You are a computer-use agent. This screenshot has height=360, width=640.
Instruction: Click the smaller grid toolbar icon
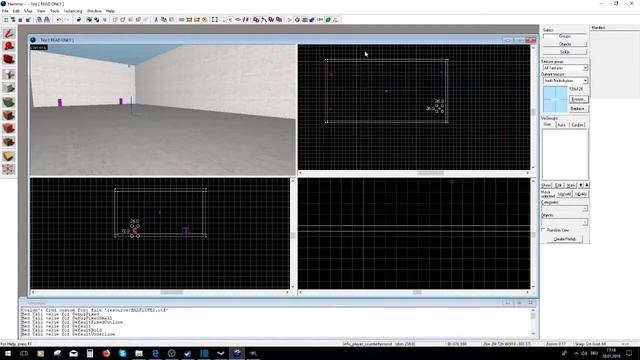(x=20, y=20)
